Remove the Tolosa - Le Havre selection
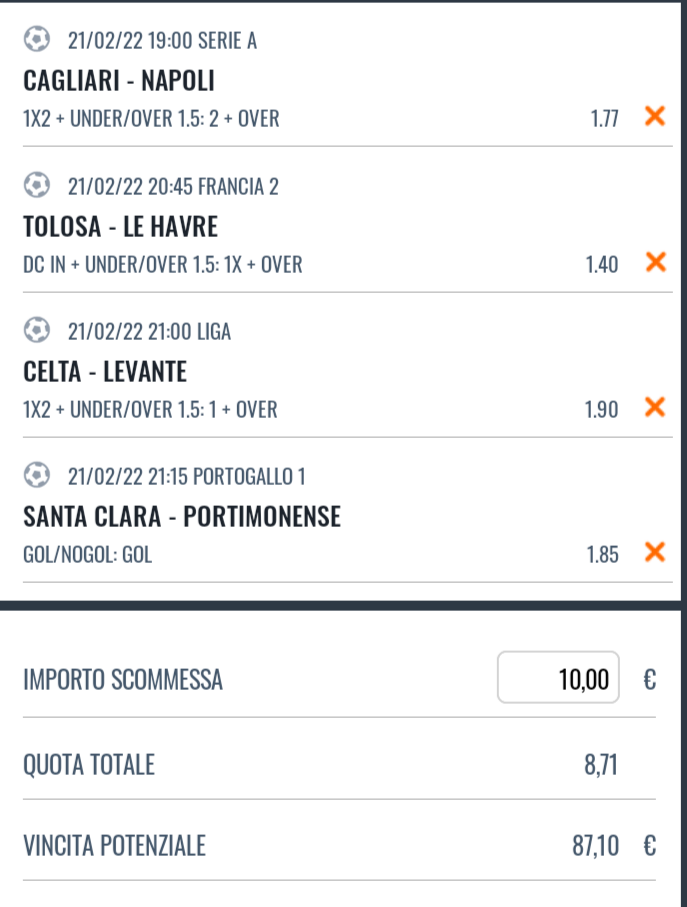 coord(655,262)
